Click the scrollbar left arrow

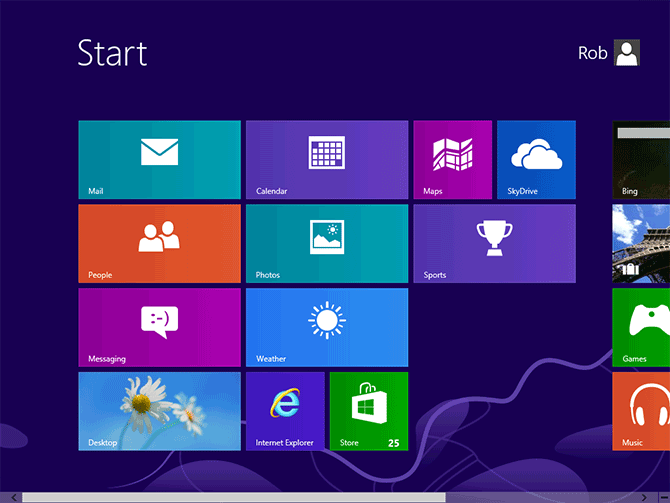(14, 497)
